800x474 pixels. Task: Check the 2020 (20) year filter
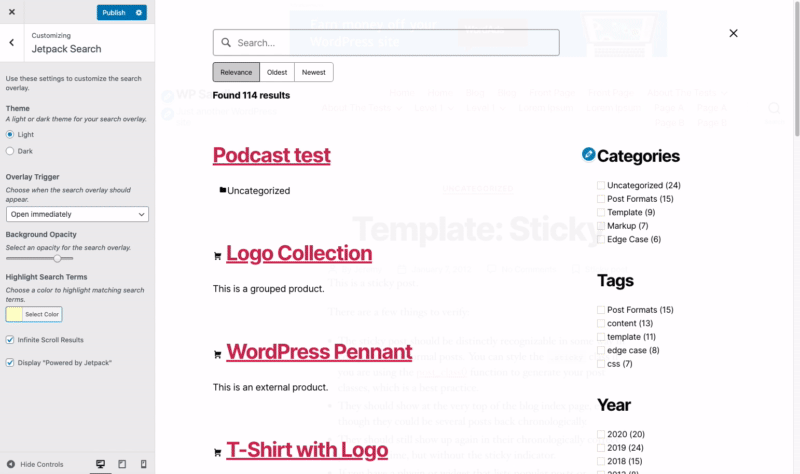coord(601,434)
